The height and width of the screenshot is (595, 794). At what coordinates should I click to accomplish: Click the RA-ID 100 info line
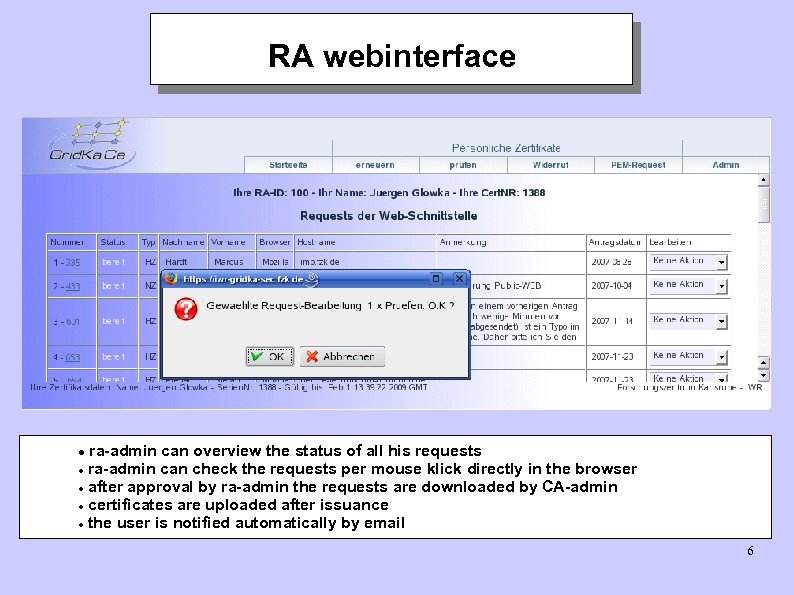(389, 193)
